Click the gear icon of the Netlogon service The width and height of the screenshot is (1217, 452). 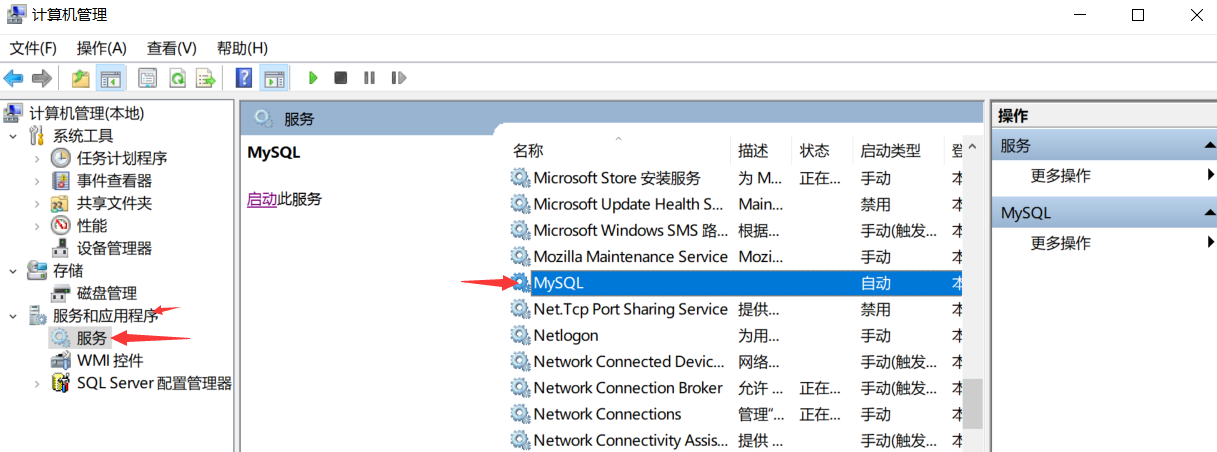[520, 335]
